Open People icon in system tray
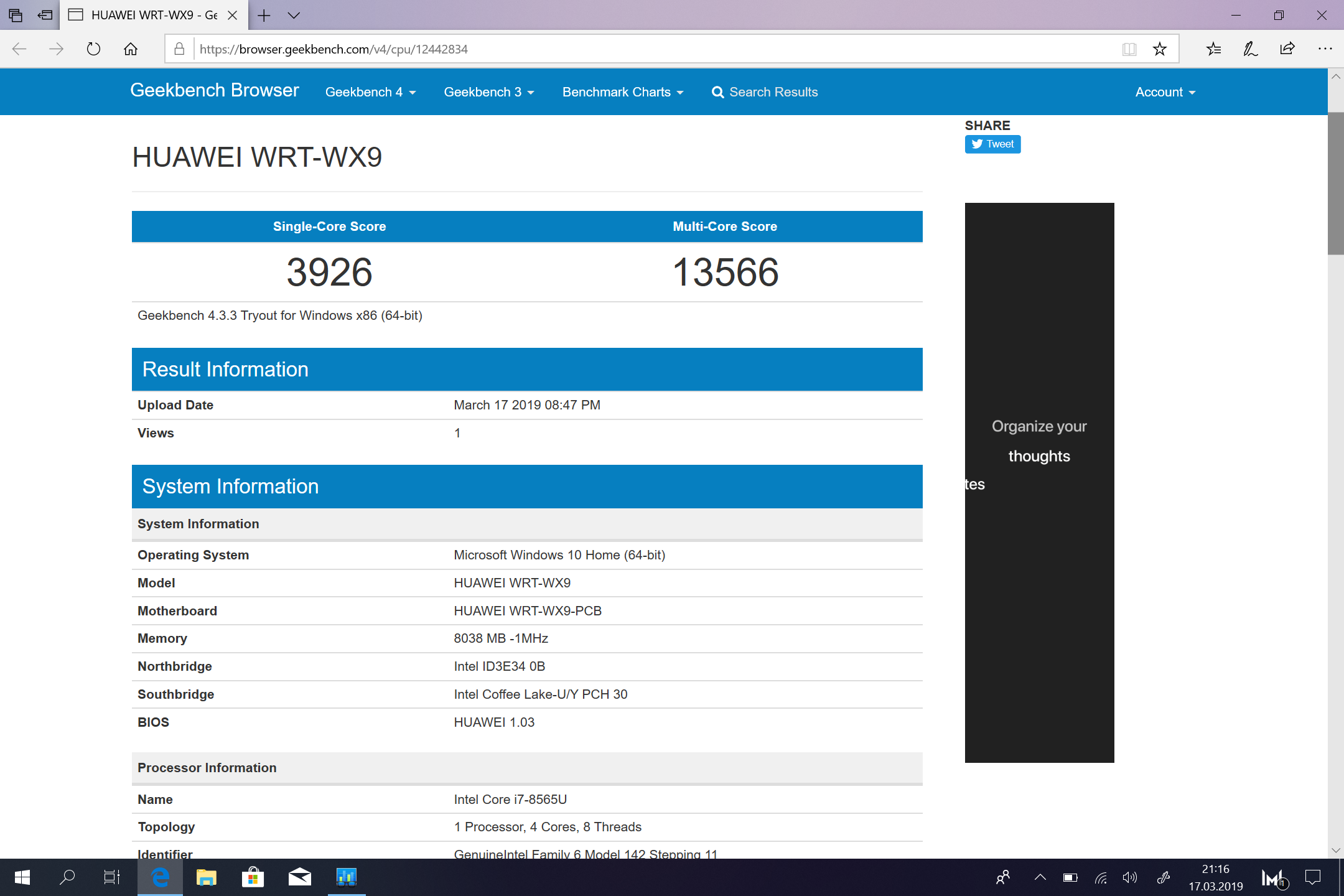Screen dimensions: 1344x896 [x=1003, y=878]
